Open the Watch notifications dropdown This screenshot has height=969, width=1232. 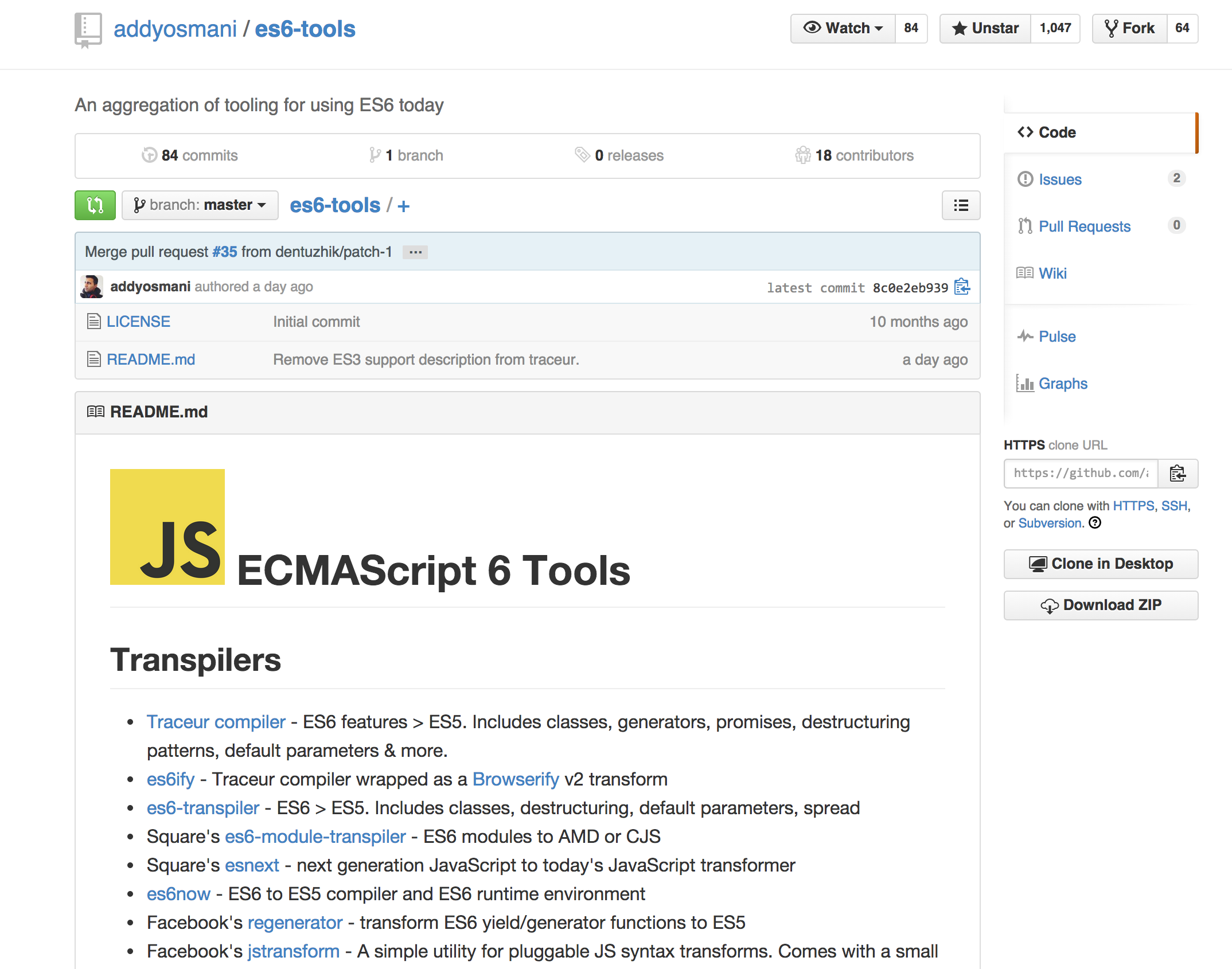843,28
